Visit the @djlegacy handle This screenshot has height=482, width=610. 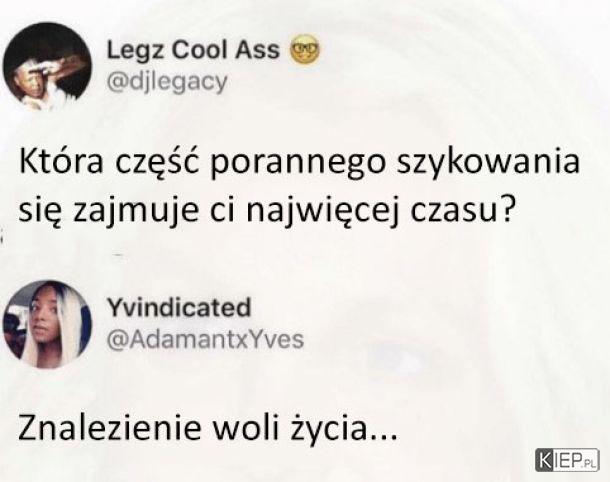click(x=167, y=82)
